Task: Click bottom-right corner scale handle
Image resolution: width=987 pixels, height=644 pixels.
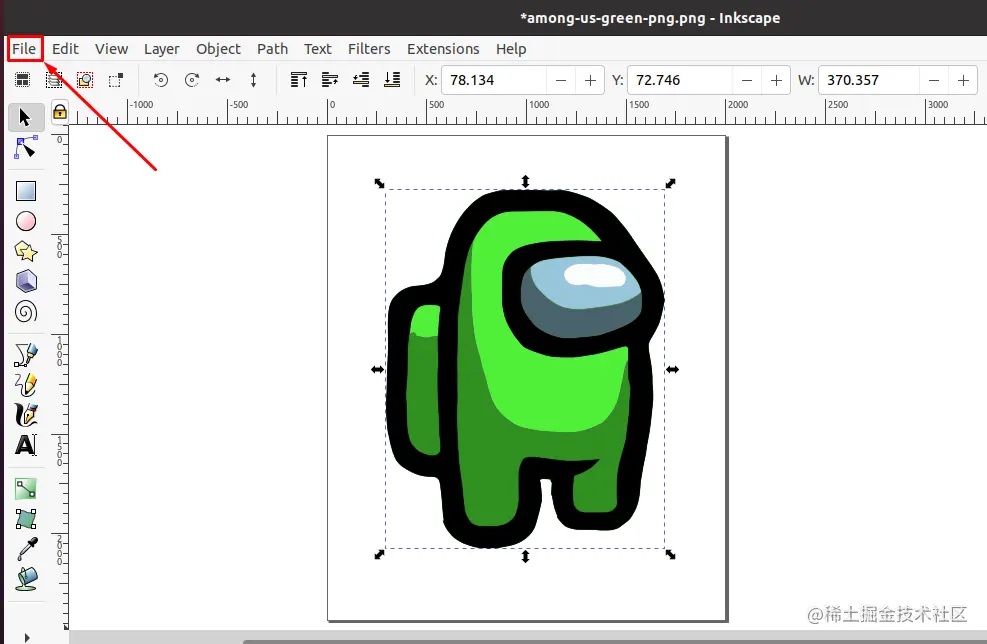Action: [670, 555]
